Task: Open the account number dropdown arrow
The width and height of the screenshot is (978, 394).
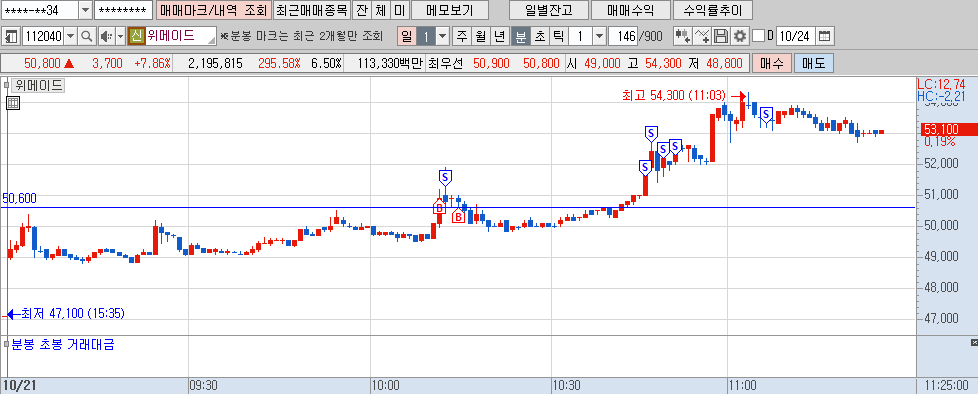Action: (x=85, y=10)
